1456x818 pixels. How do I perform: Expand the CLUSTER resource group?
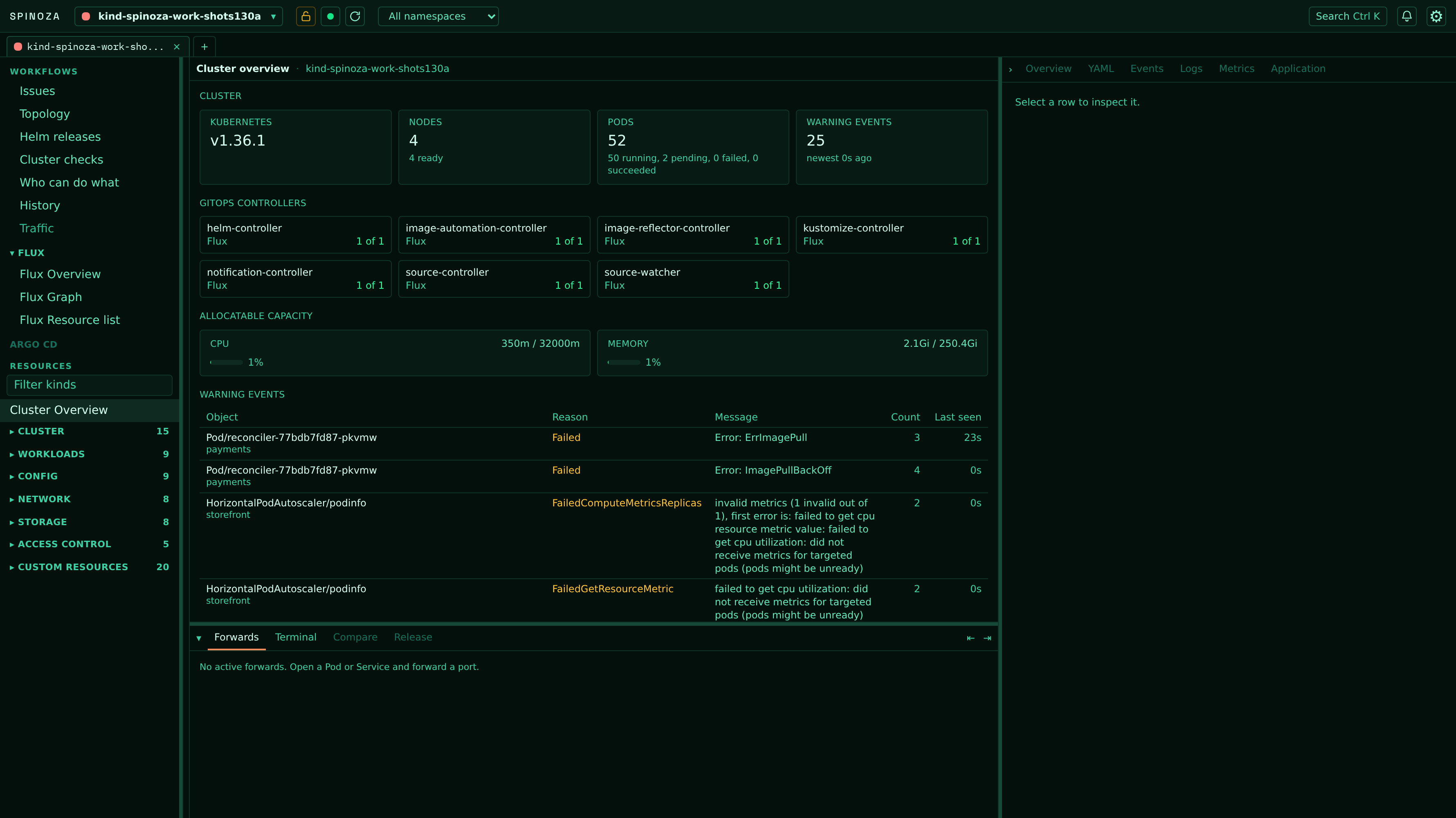89,431
